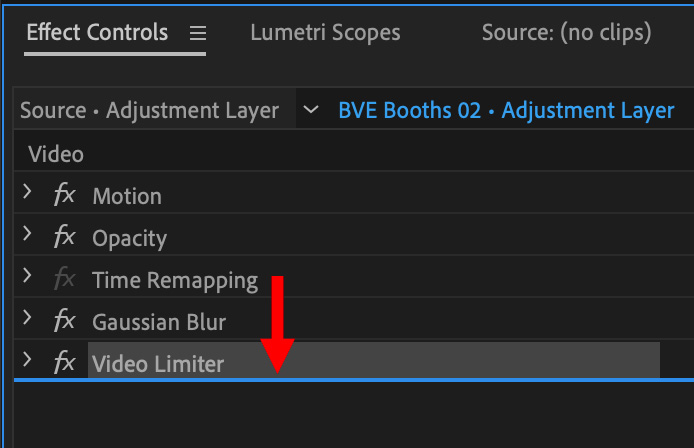Select the Effect Controls tab
Image resolution: width=694 pixels, height=448 pixels.
coord(97,33)
